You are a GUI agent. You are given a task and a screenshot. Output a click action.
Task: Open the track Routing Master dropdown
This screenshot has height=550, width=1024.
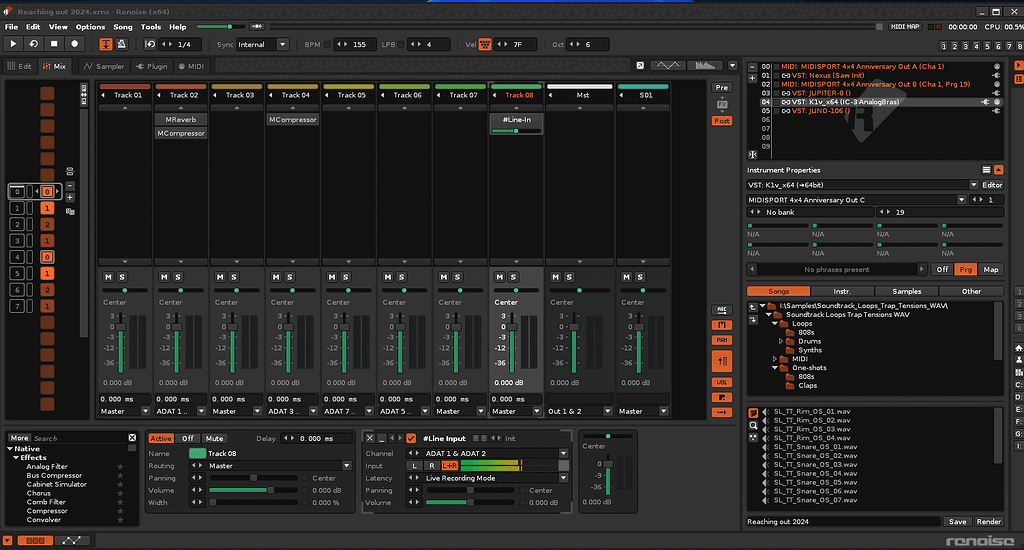click(271, 466)
